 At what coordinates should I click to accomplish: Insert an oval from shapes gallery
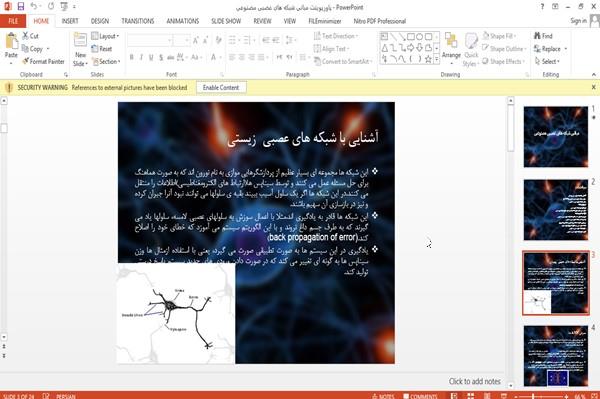pos(419,37)
